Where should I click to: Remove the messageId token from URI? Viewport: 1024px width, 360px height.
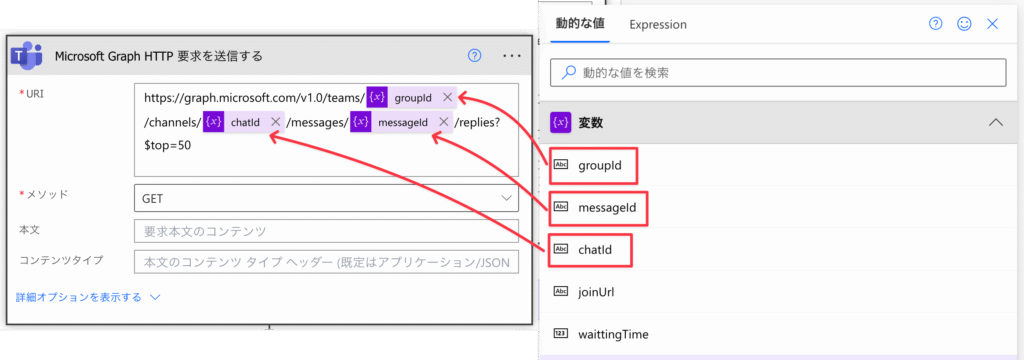click(x=443, y=121)
